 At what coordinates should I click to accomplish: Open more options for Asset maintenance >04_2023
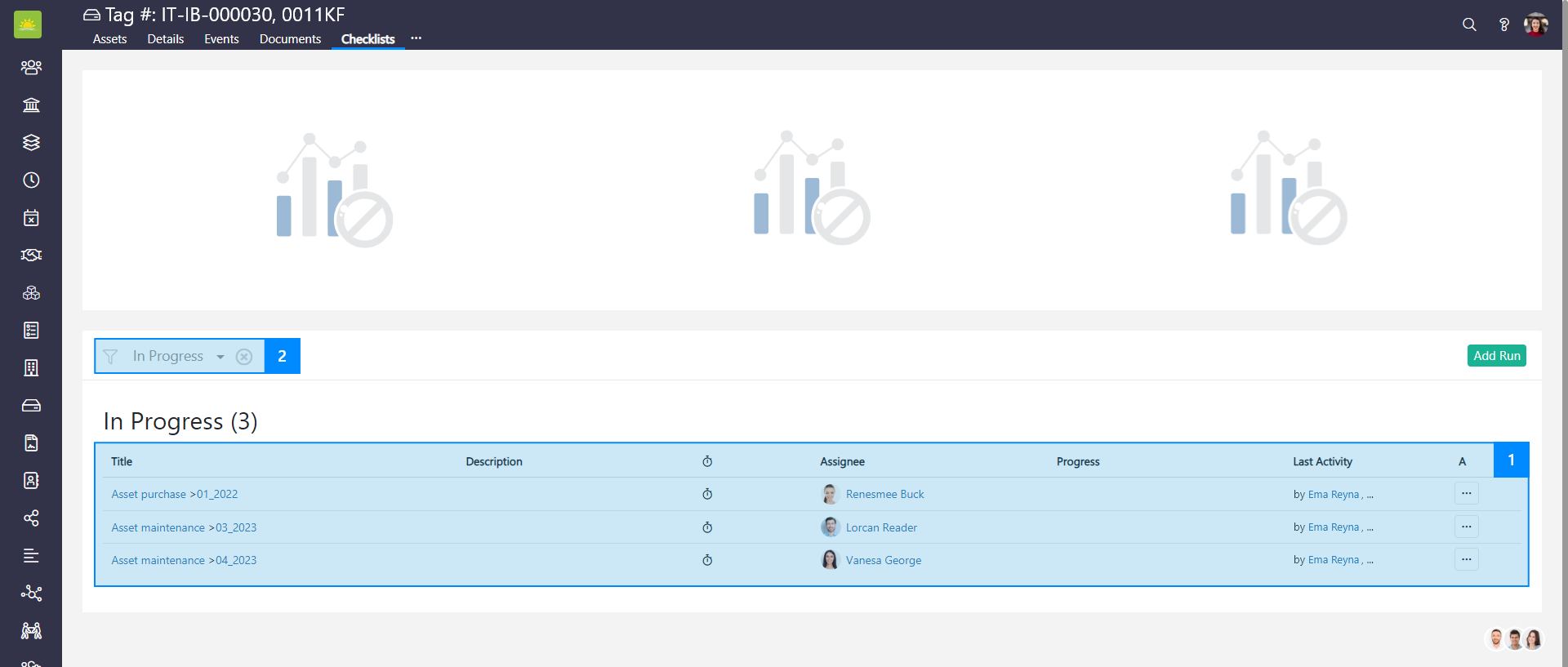pyautogui.click(x=1466, y=559)
